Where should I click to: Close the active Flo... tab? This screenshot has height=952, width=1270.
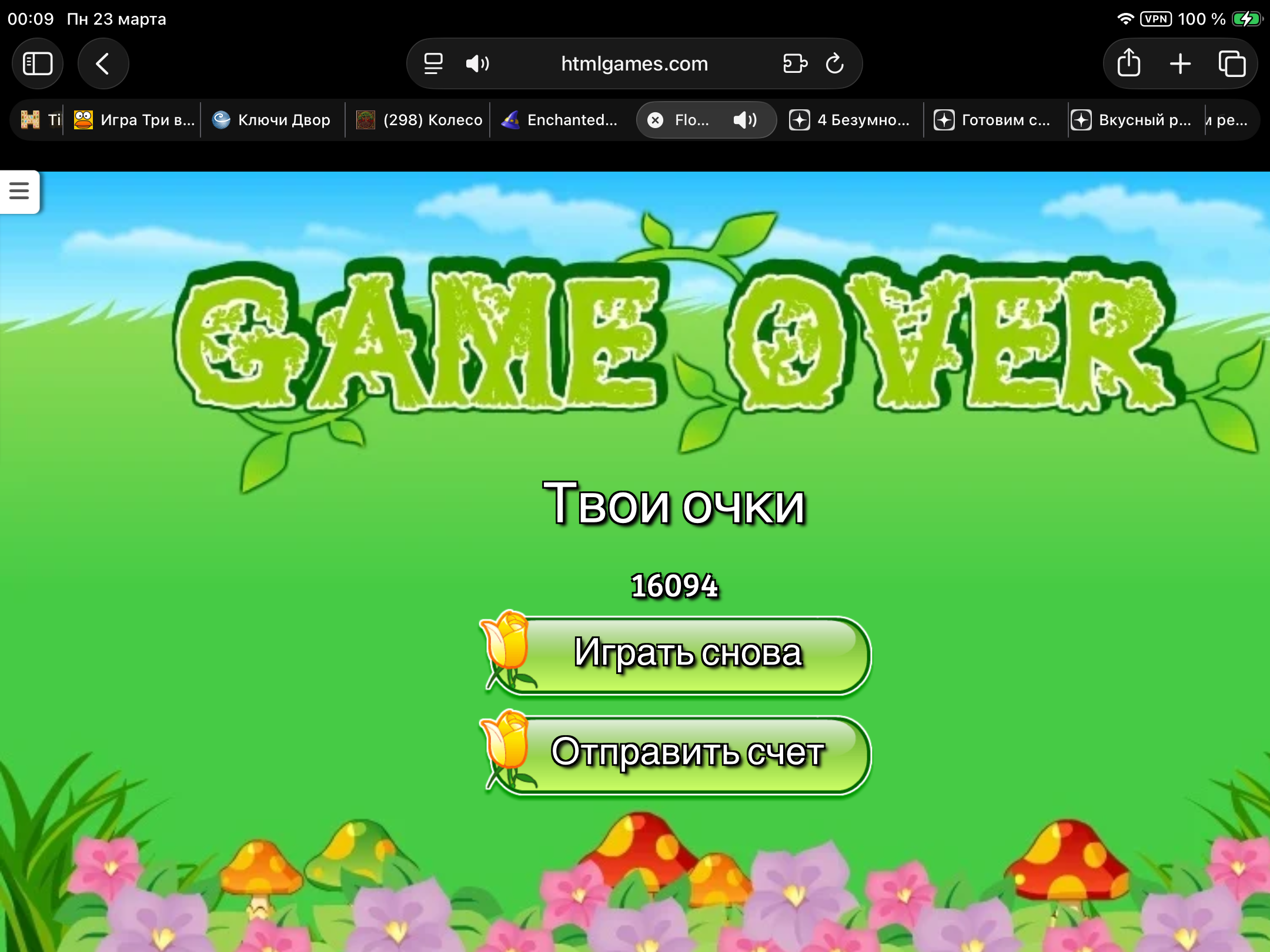655,120
